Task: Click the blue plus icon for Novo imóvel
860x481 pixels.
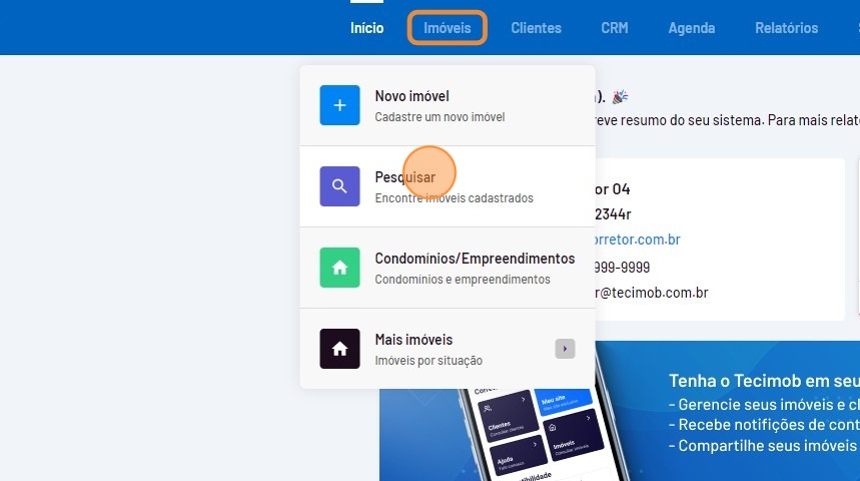Action: [x=339, y=105]
